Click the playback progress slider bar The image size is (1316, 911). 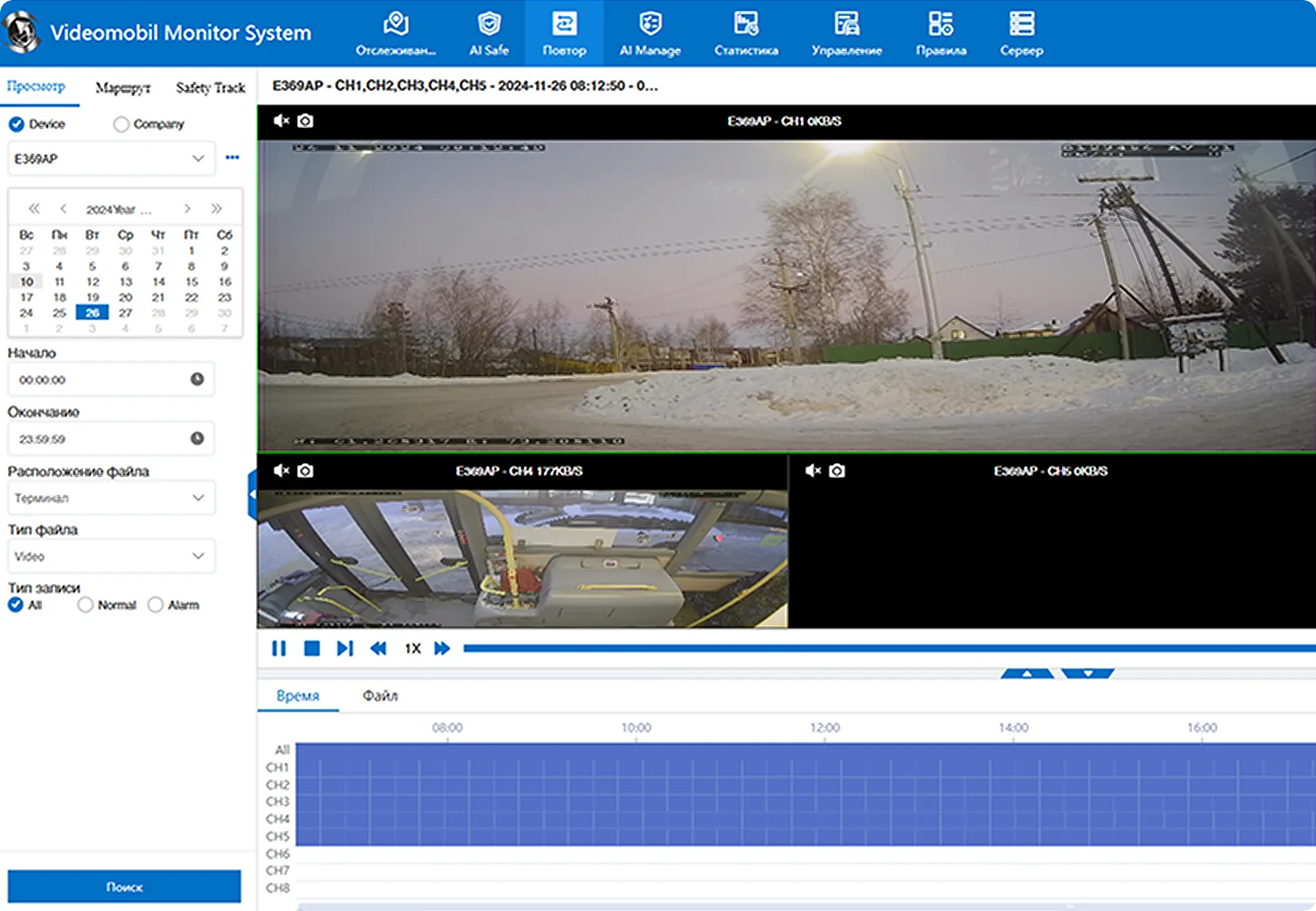coord(871,648)
